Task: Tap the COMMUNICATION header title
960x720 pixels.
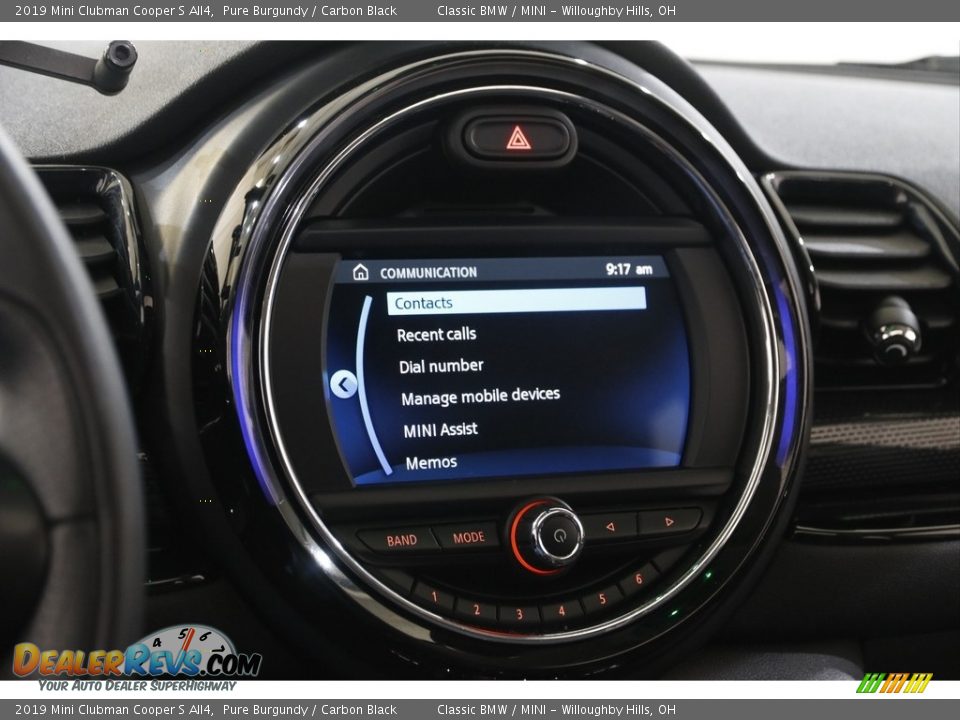Action: tap(428, 272)
